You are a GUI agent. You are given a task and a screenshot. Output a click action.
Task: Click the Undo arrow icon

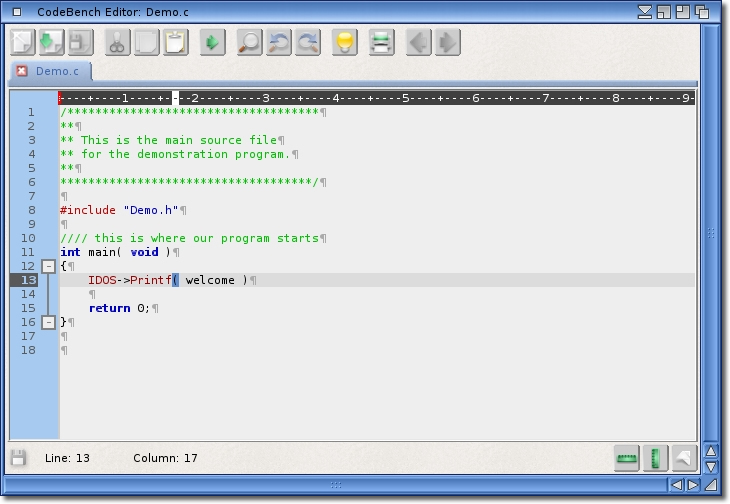tap(278, 42)
